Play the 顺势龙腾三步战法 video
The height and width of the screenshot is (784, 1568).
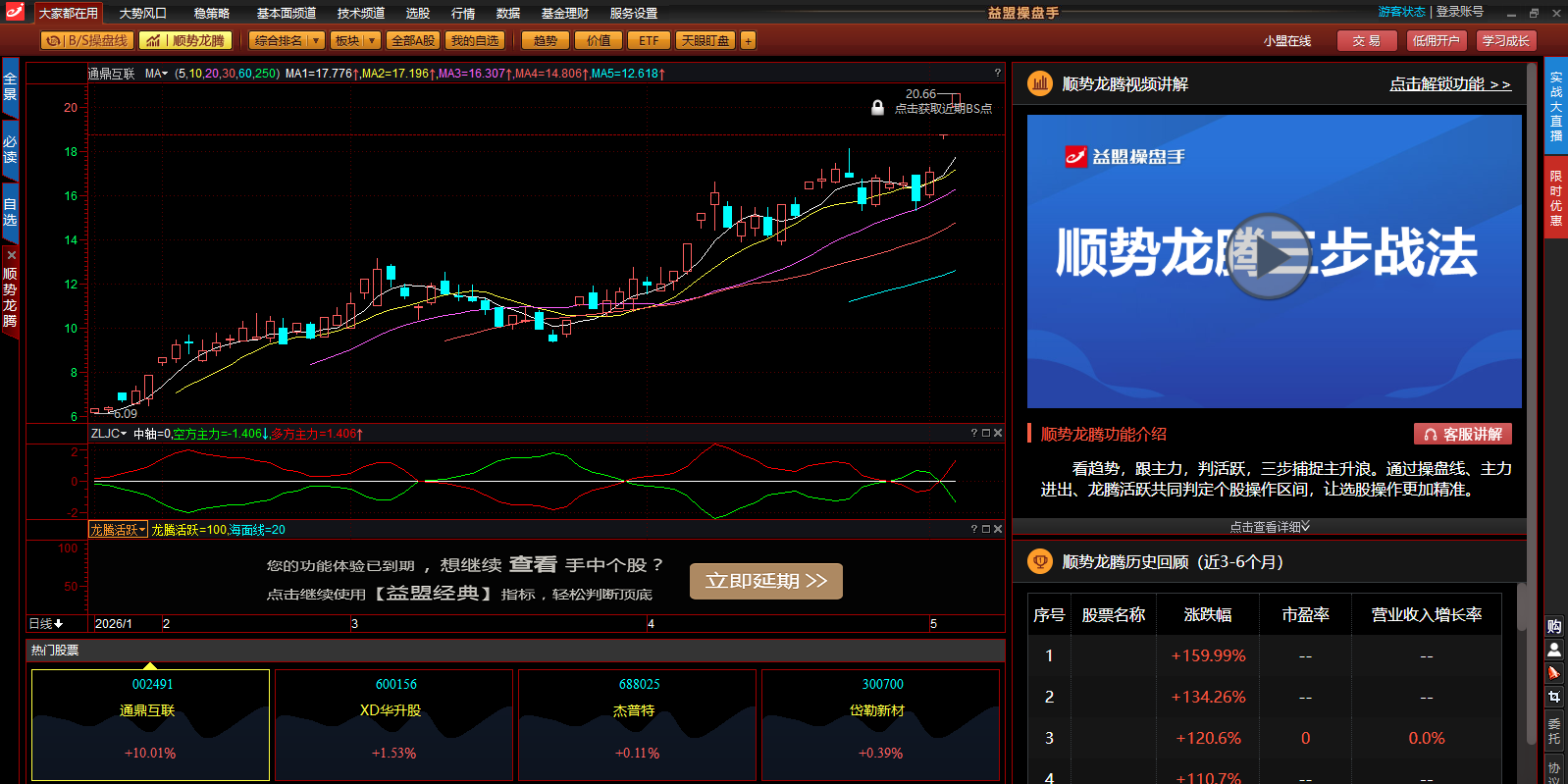click(x=1269, y=257)
